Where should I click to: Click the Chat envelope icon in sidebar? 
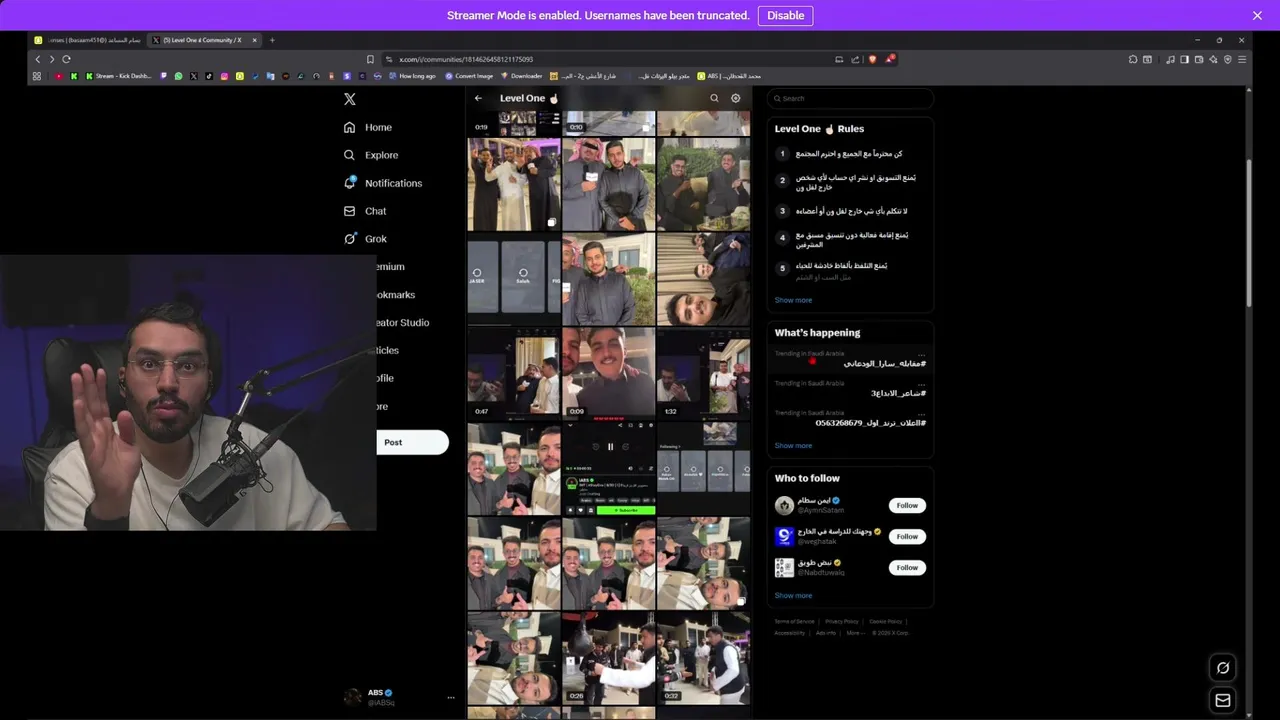click(349, 211)
